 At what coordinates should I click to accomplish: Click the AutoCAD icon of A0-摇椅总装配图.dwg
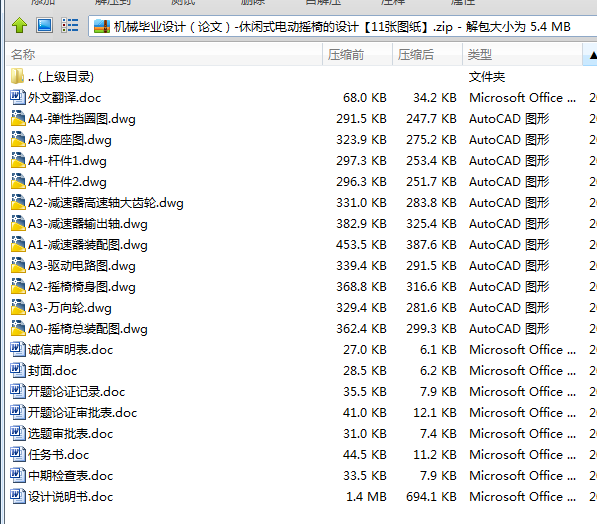click(x=18, y=328)
